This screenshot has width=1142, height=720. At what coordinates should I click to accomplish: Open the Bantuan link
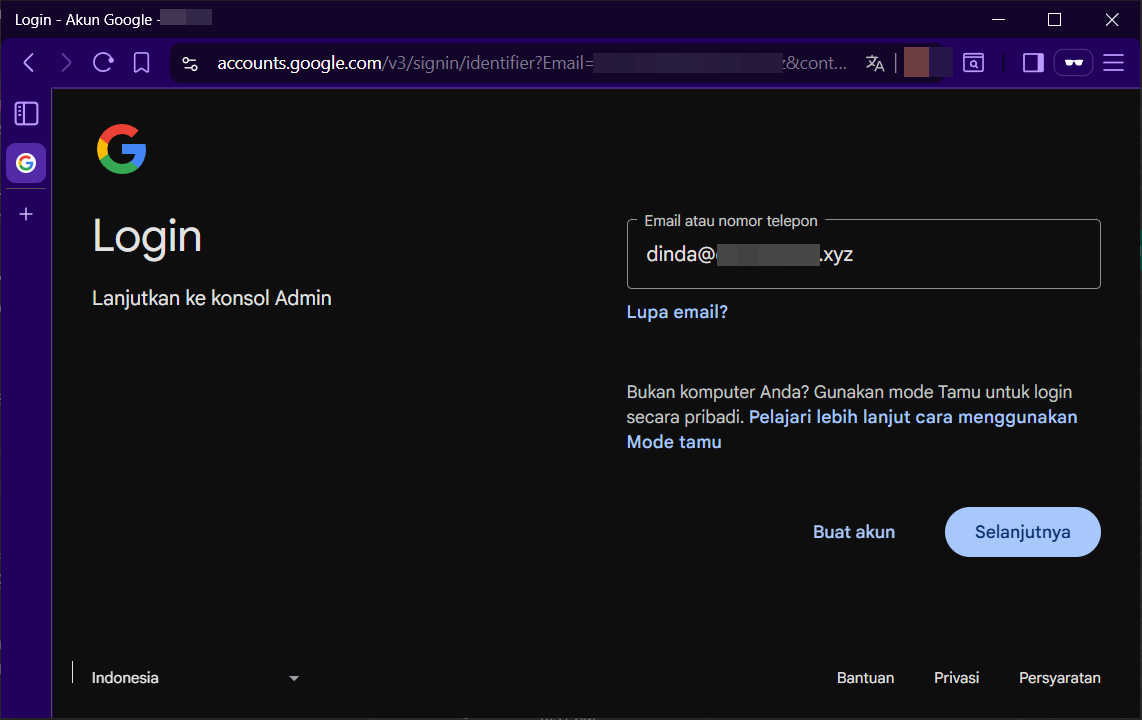pyautogui.click(x=865, y=678)
